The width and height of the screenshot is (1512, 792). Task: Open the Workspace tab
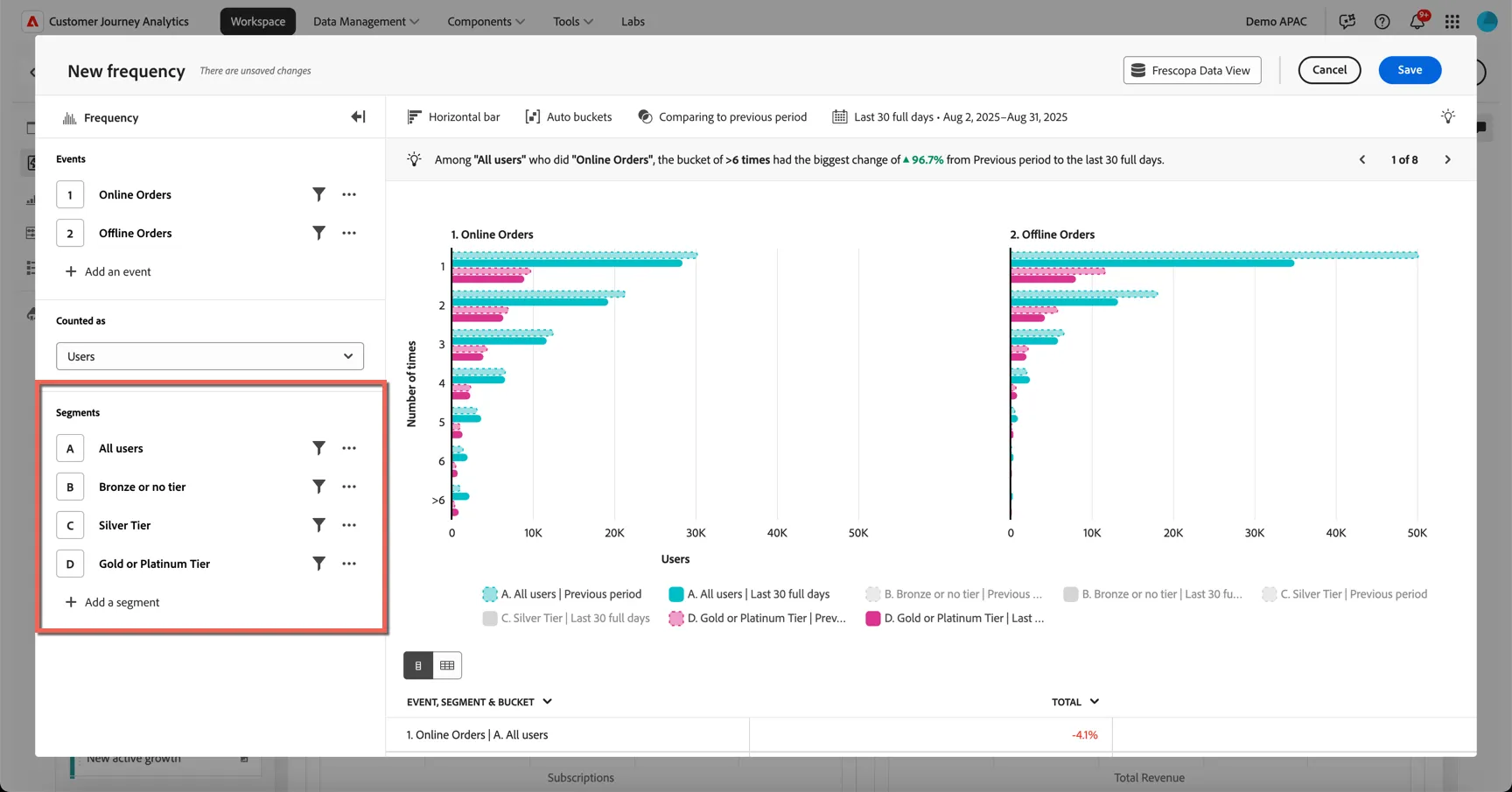(258, 21)
